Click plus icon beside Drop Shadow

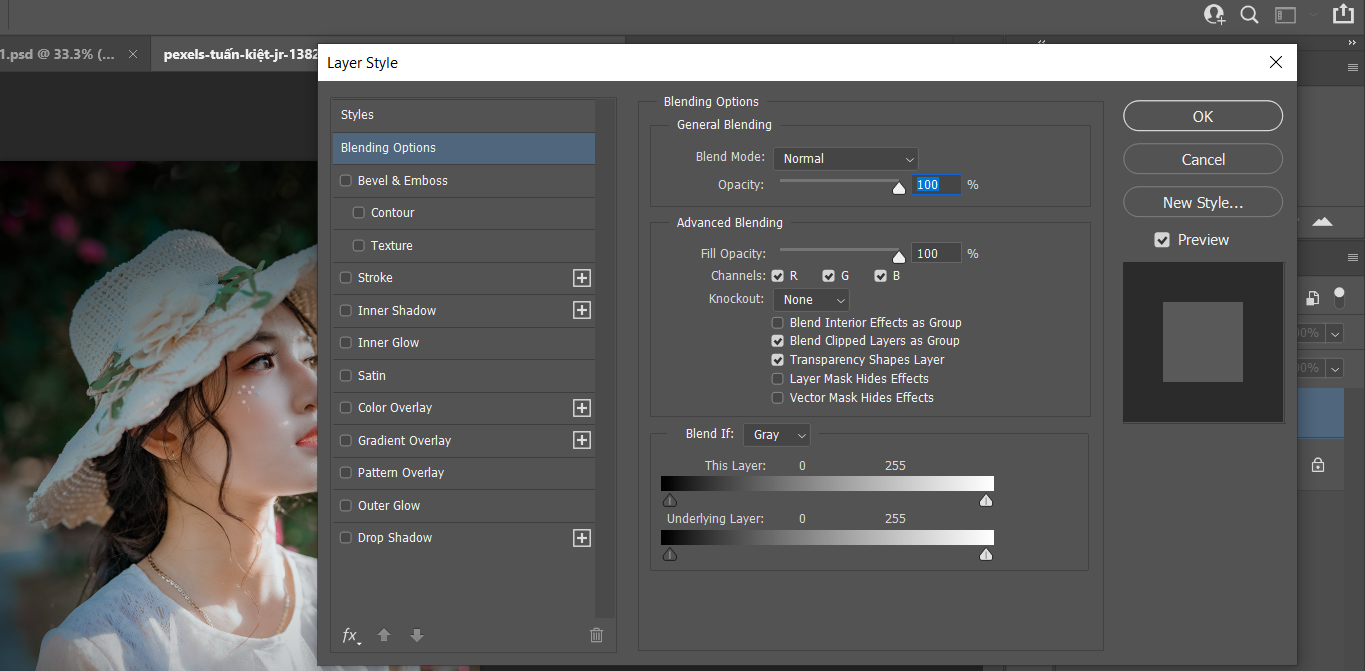pos(581,538)
